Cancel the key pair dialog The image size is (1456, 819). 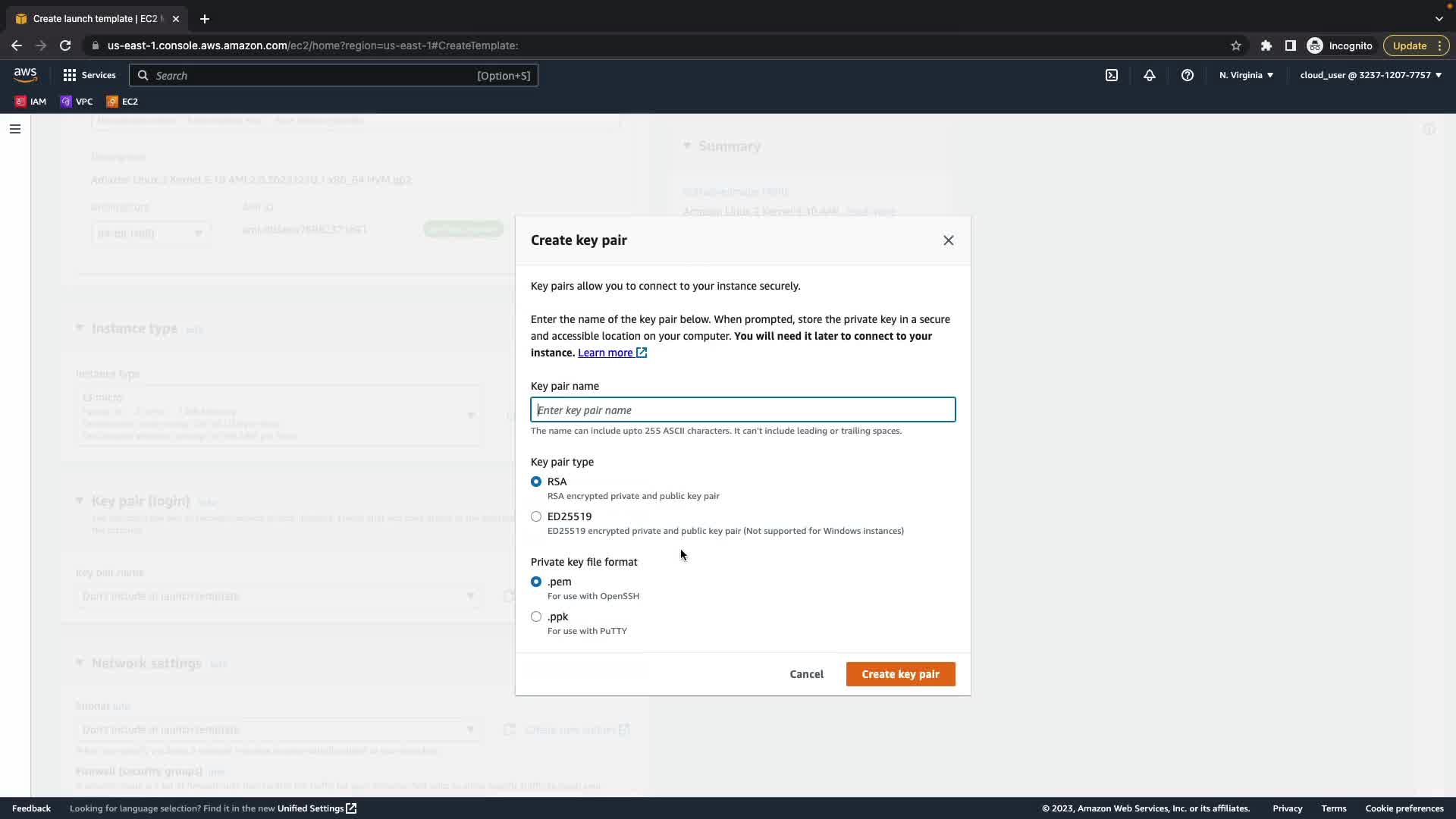tap(806, 674)
